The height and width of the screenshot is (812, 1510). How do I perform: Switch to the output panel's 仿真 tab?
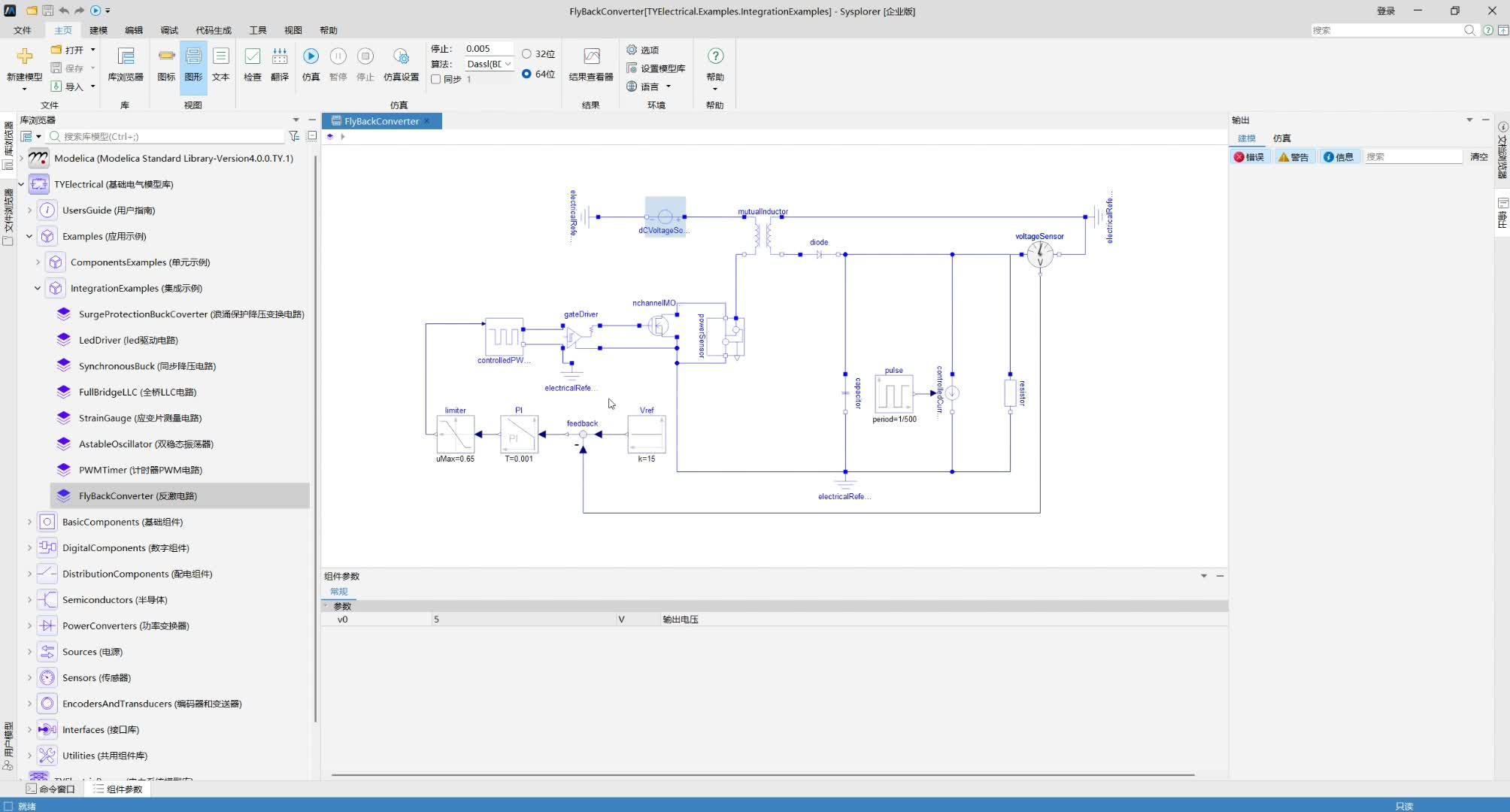pos(1281,138)
